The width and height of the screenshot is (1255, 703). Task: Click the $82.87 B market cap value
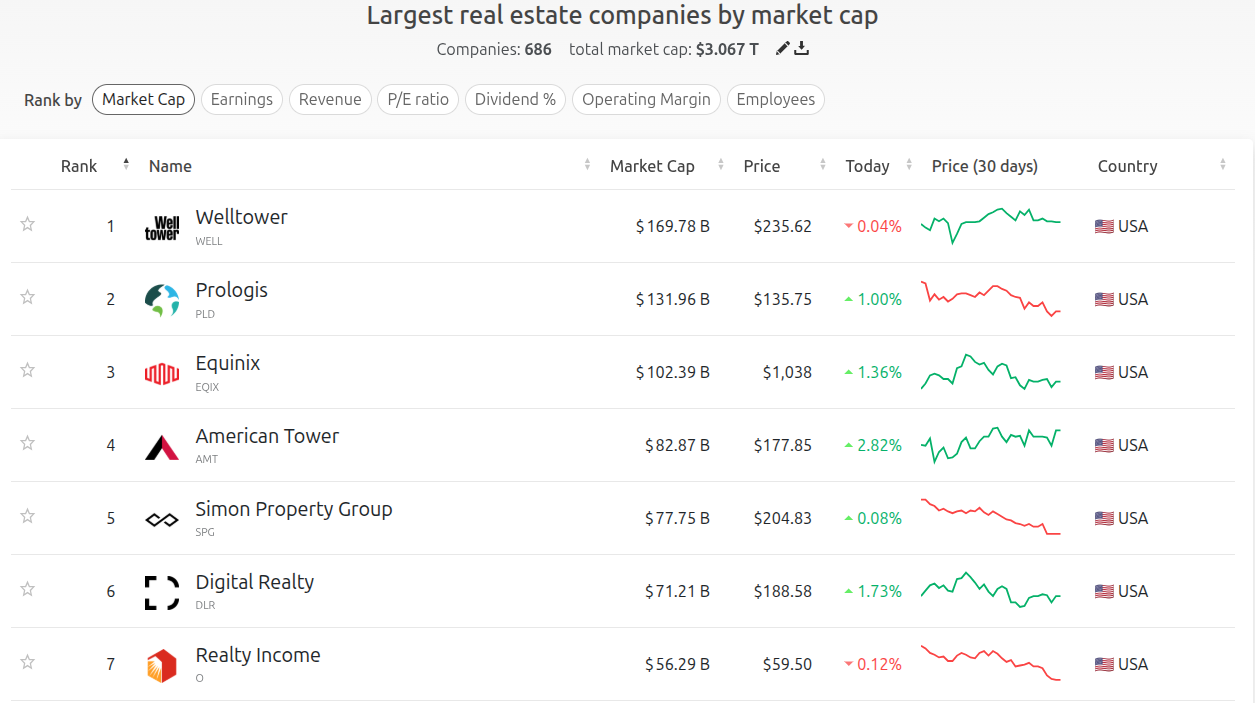point(677,445)
